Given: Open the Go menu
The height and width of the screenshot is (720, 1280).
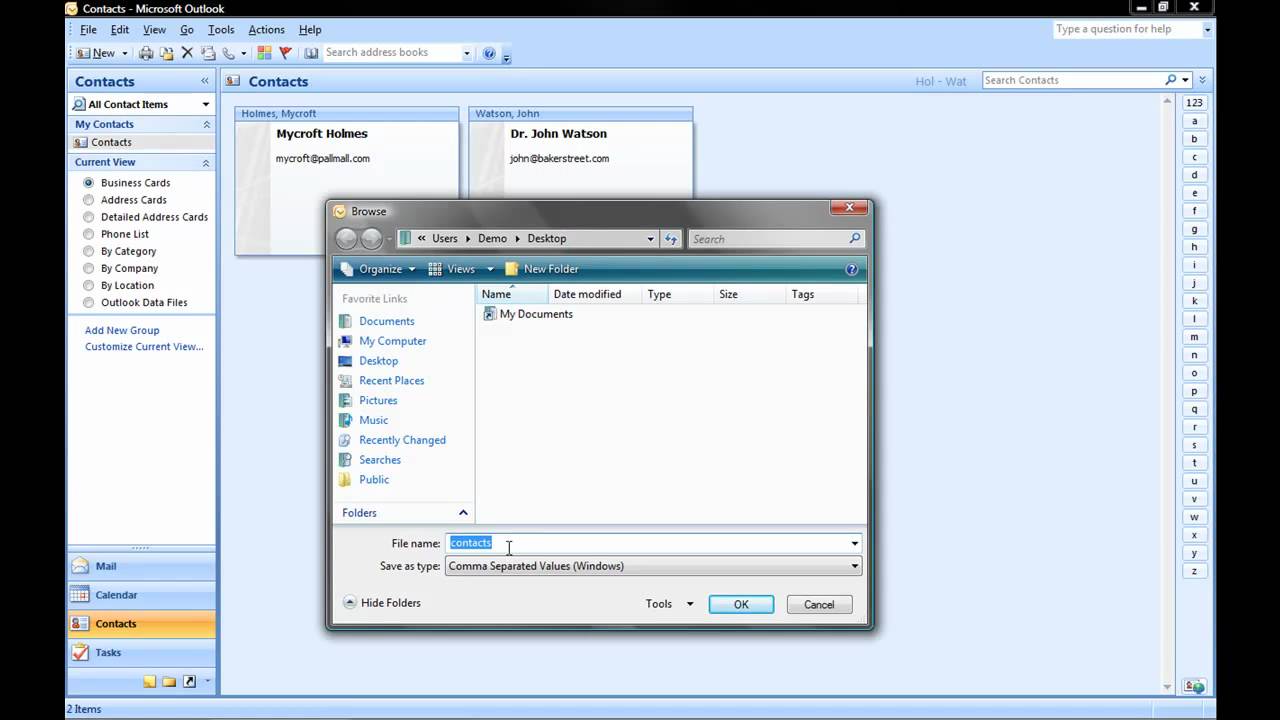Looking at the screenshot, I should pos(187,30).
